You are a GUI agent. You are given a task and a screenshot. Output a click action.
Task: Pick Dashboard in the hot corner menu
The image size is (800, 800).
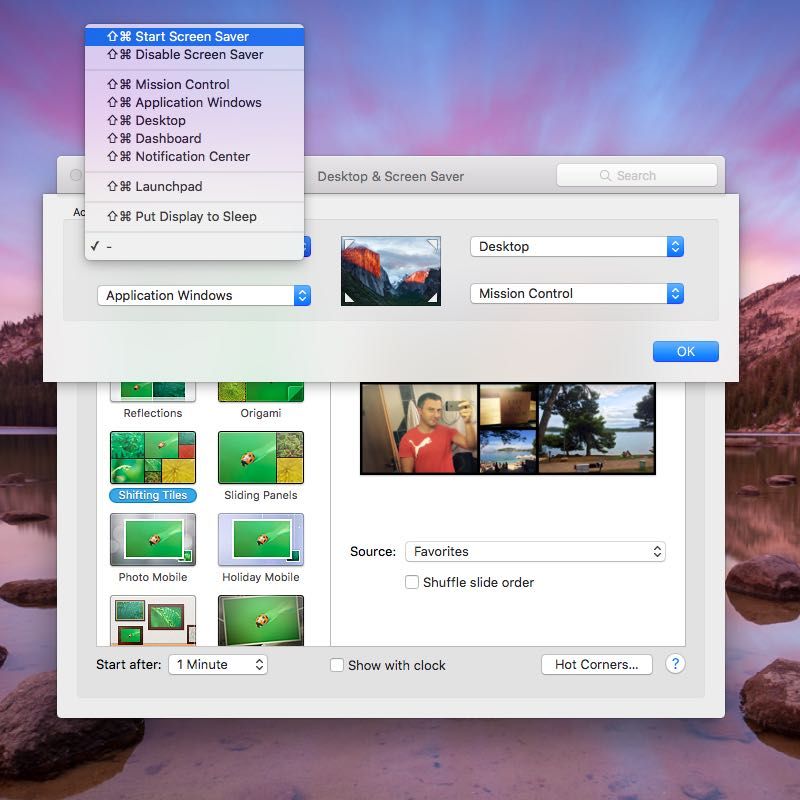point(194,138)
